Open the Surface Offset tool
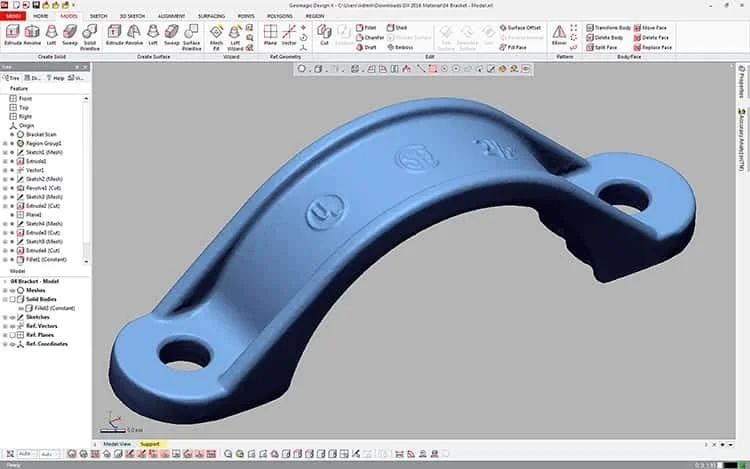This screenshot has height=469, width=750. click(x=520, y=28)
